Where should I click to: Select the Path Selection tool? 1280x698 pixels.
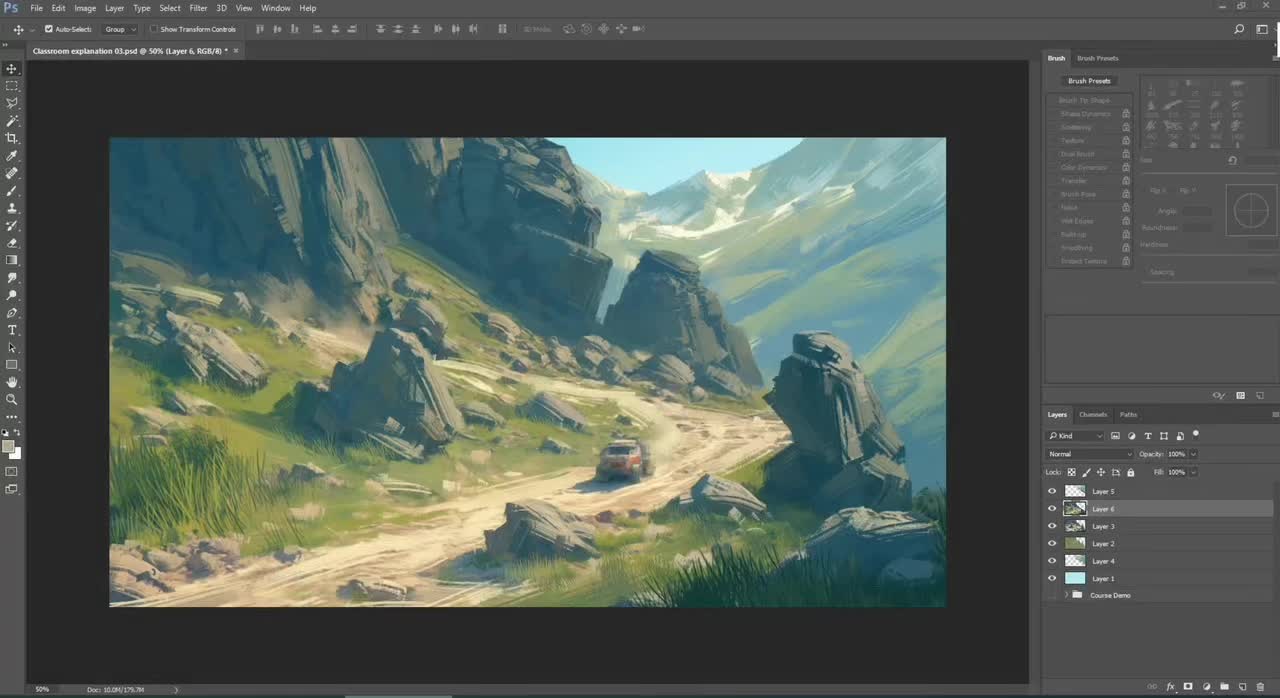pyautogui.click(x=12, y=347)
